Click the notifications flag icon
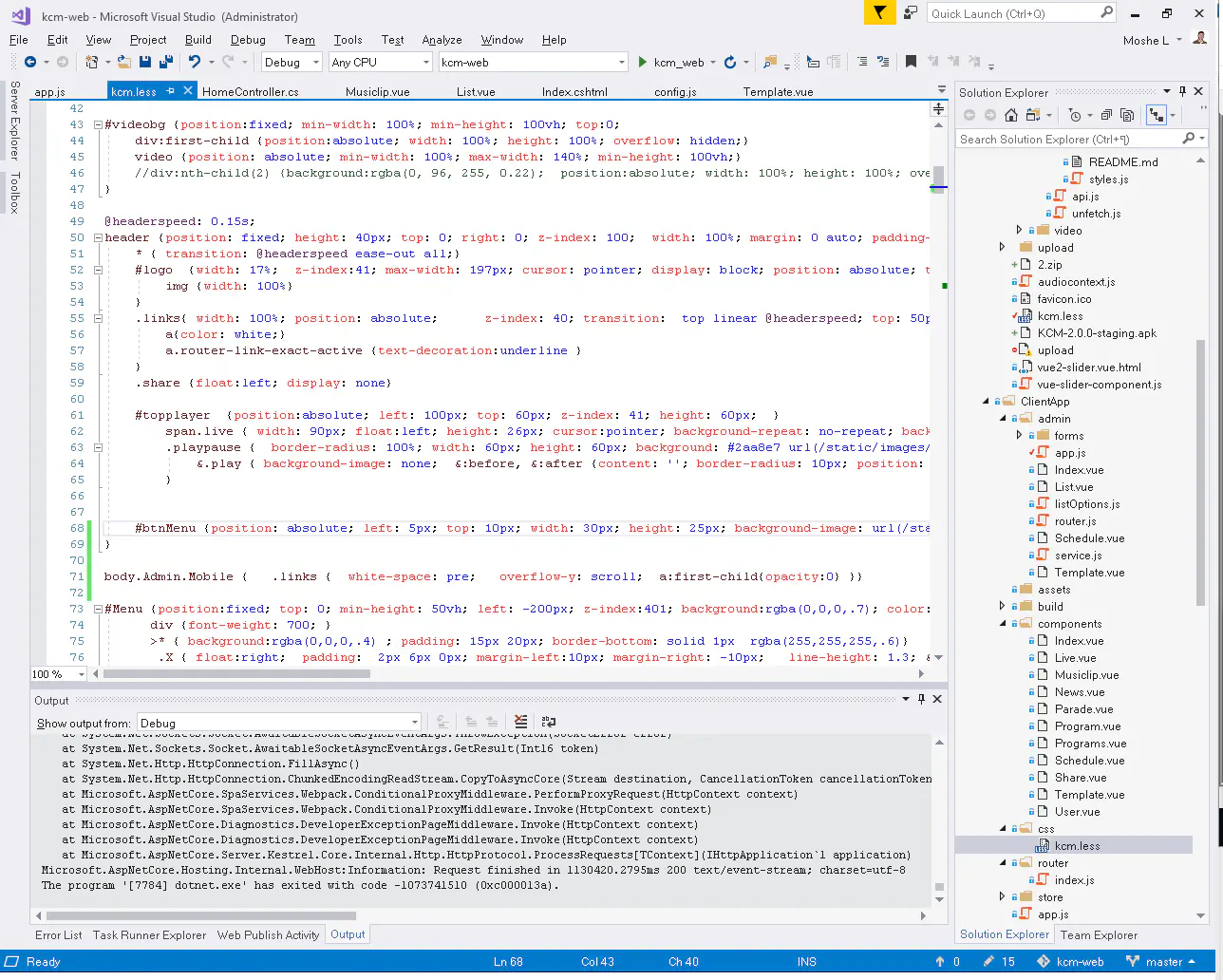 [879, 12]
